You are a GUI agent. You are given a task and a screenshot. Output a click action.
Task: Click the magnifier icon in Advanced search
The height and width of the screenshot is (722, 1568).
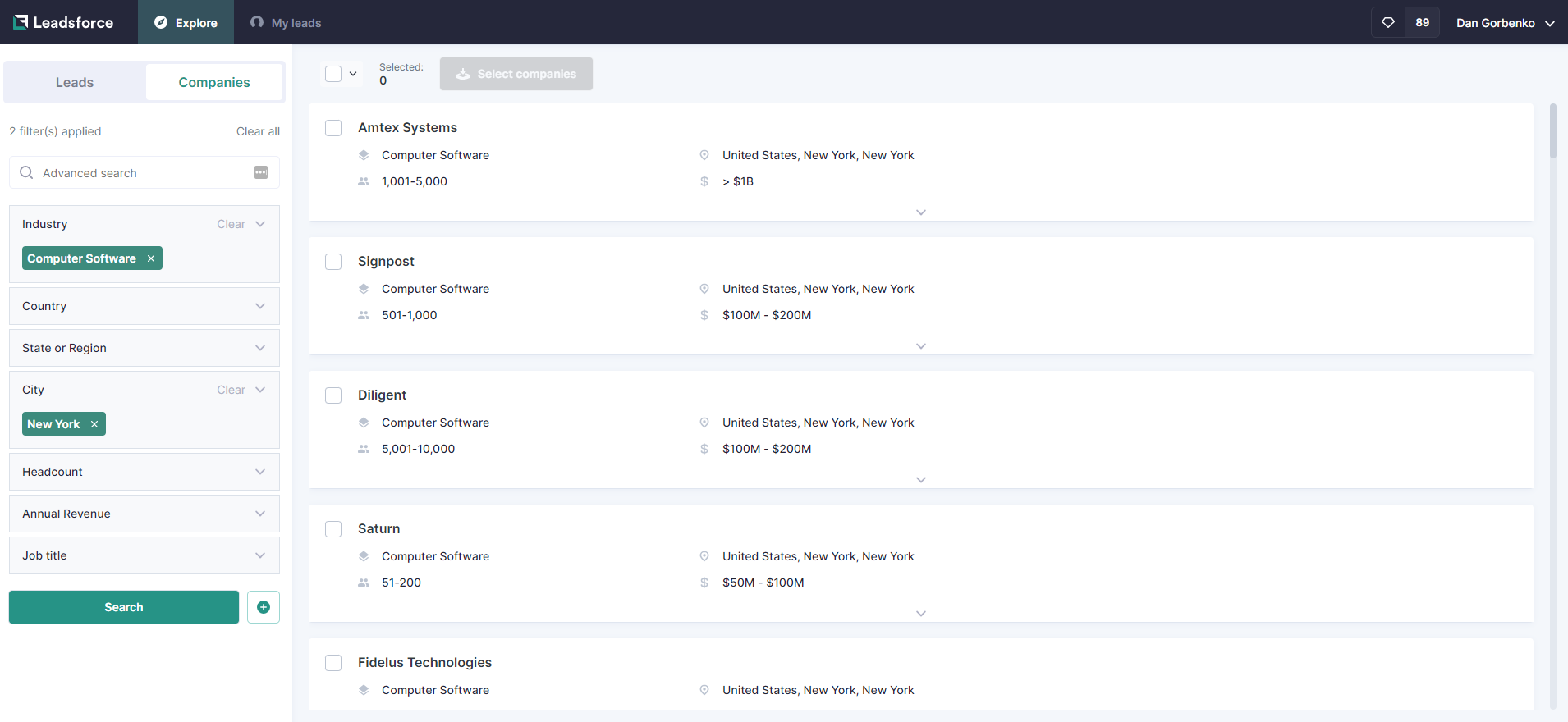coord(26,172)
